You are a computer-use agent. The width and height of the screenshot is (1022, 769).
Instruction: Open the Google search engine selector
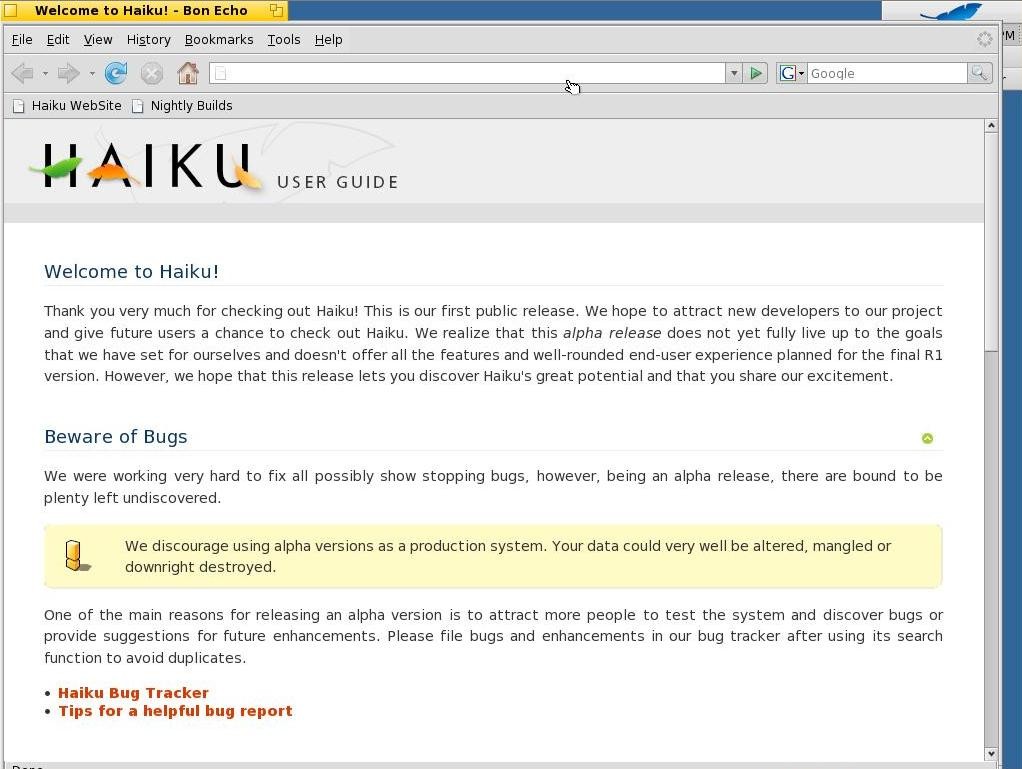click(x=792, y=73)
